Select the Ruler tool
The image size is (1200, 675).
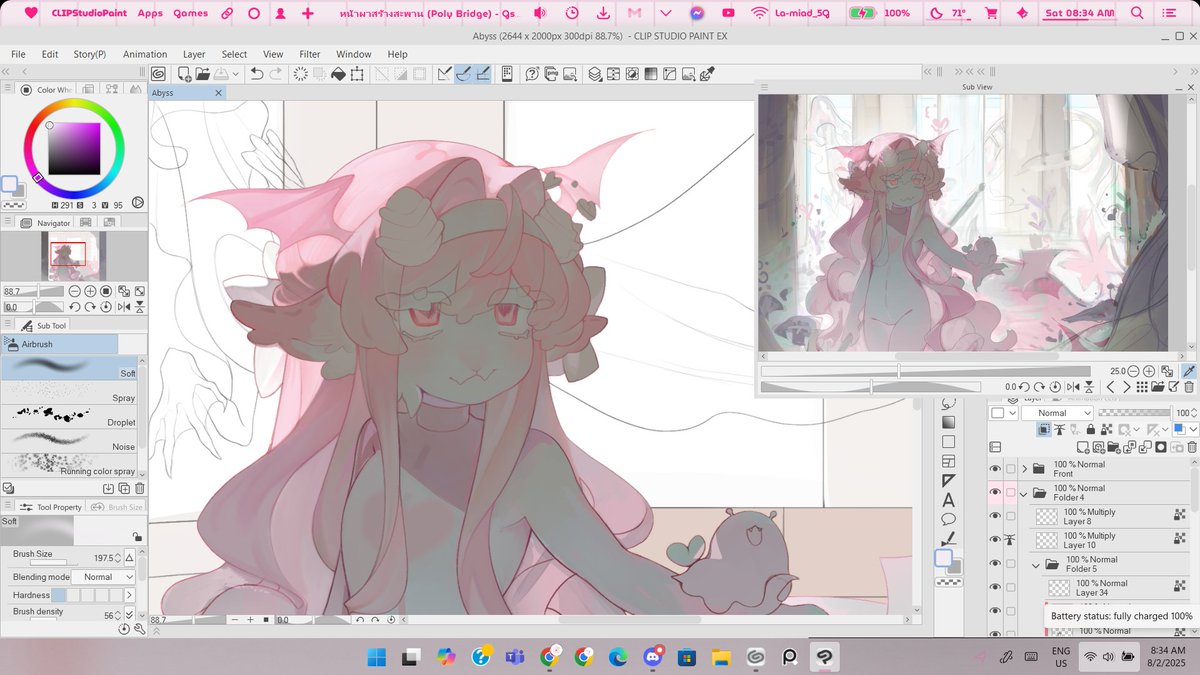948,481
